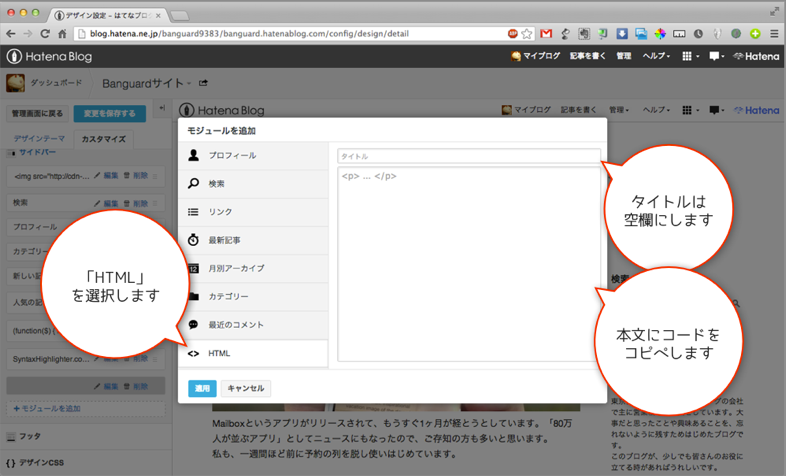Open the 管理 menu in header
Screen dimensions: 786x476
[x=624, y=56]
